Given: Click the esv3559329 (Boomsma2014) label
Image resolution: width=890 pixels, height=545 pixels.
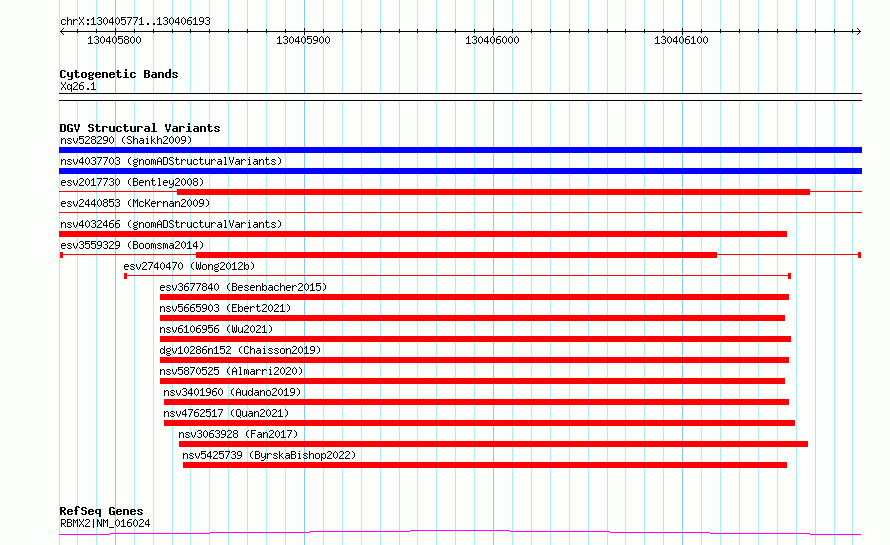Looking at the screenshot, I should pos(132,245).
